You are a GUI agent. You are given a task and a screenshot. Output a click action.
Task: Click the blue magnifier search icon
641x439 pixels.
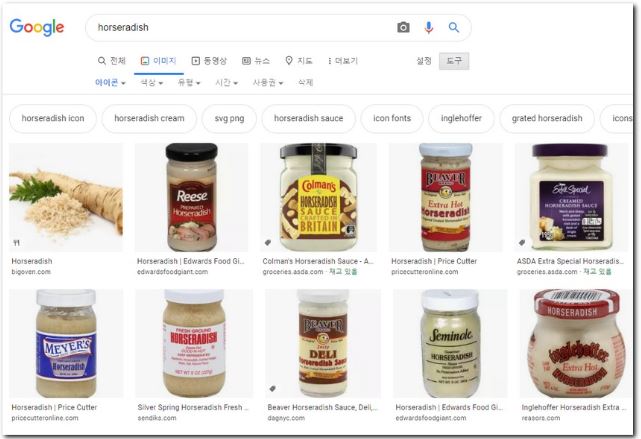454,27
